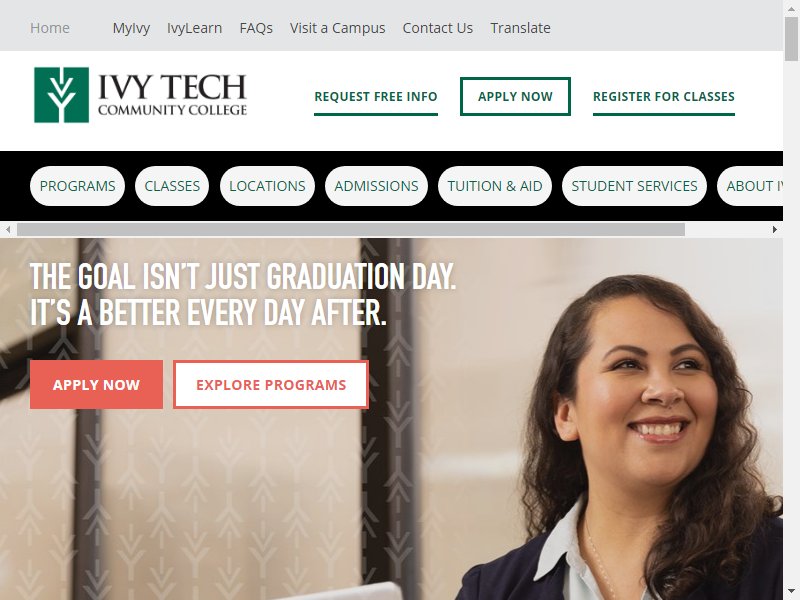Image resolution: width=800 pixels, height=600 pixels.
Task: Click Register for Classes
Action: (664, 97)
